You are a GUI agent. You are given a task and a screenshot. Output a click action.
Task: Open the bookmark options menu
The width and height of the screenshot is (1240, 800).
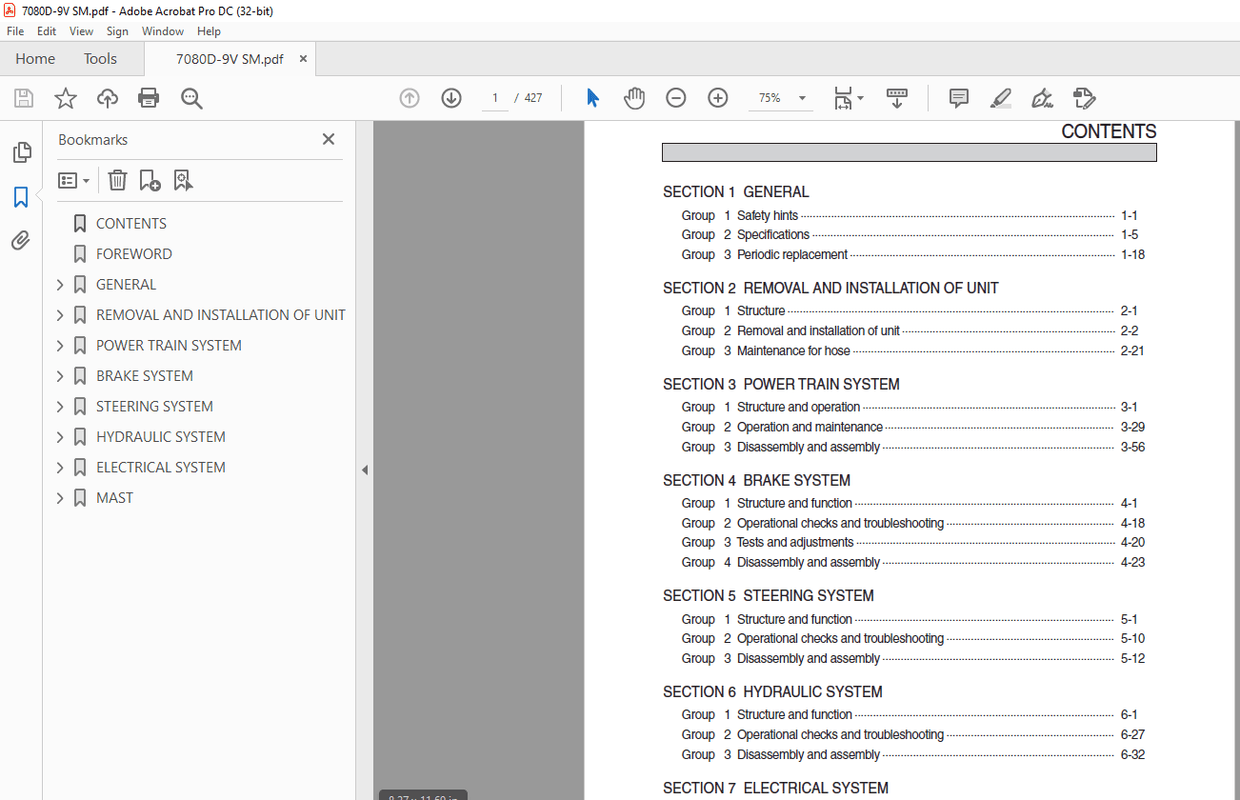click(x=72, y=180)
